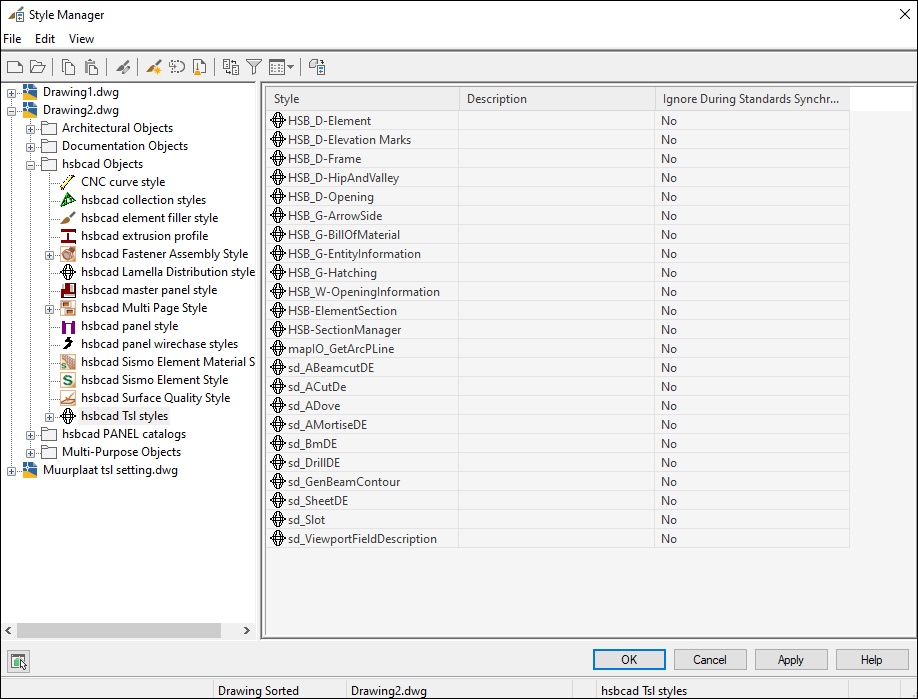Viewport: 918px width, 699px height.
Task: Select hsbcad Sismo Element Material node
Action: (x=167, y=362)
